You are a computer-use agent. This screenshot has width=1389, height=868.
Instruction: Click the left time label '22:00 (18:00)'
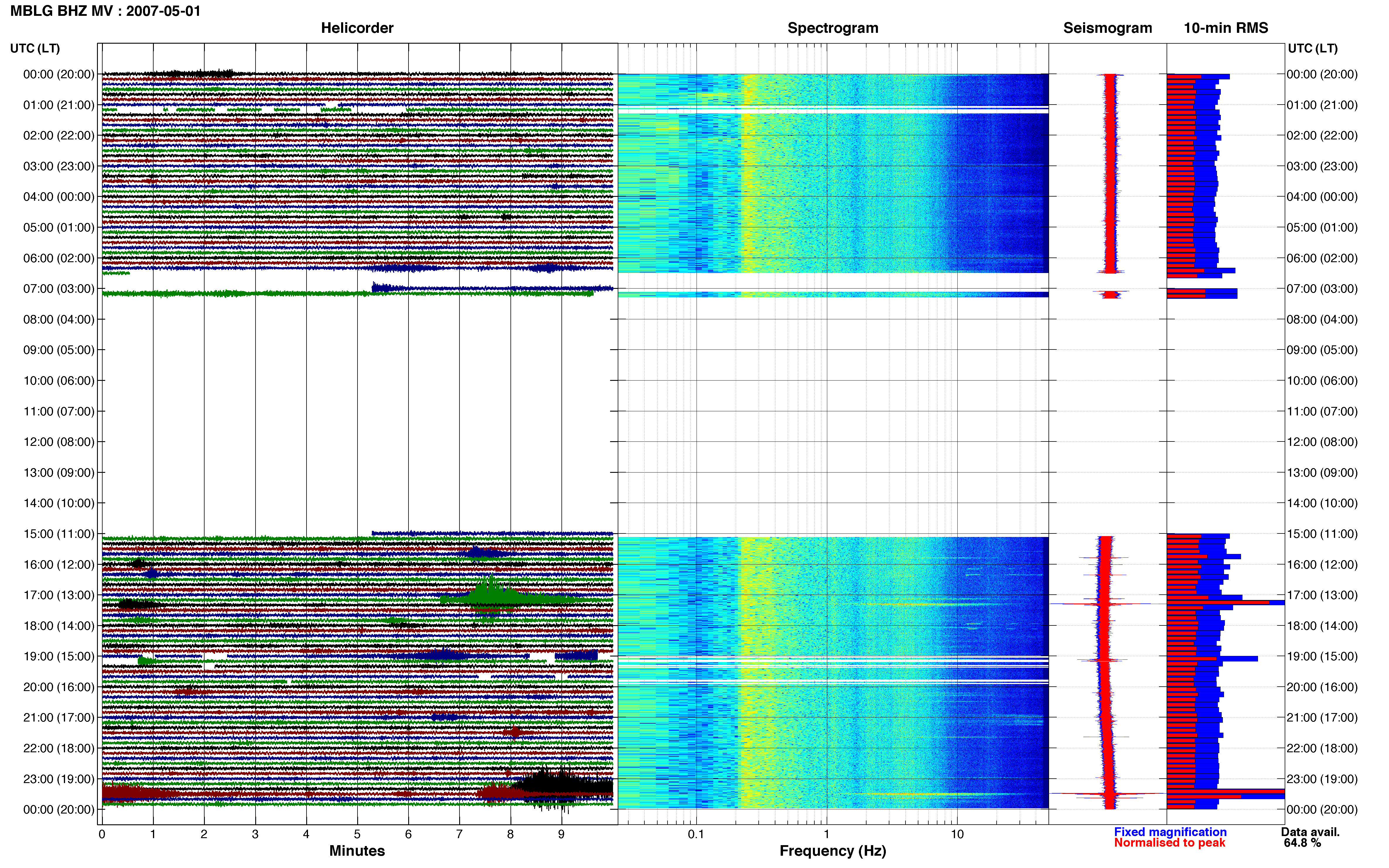[x=59, y=748]
